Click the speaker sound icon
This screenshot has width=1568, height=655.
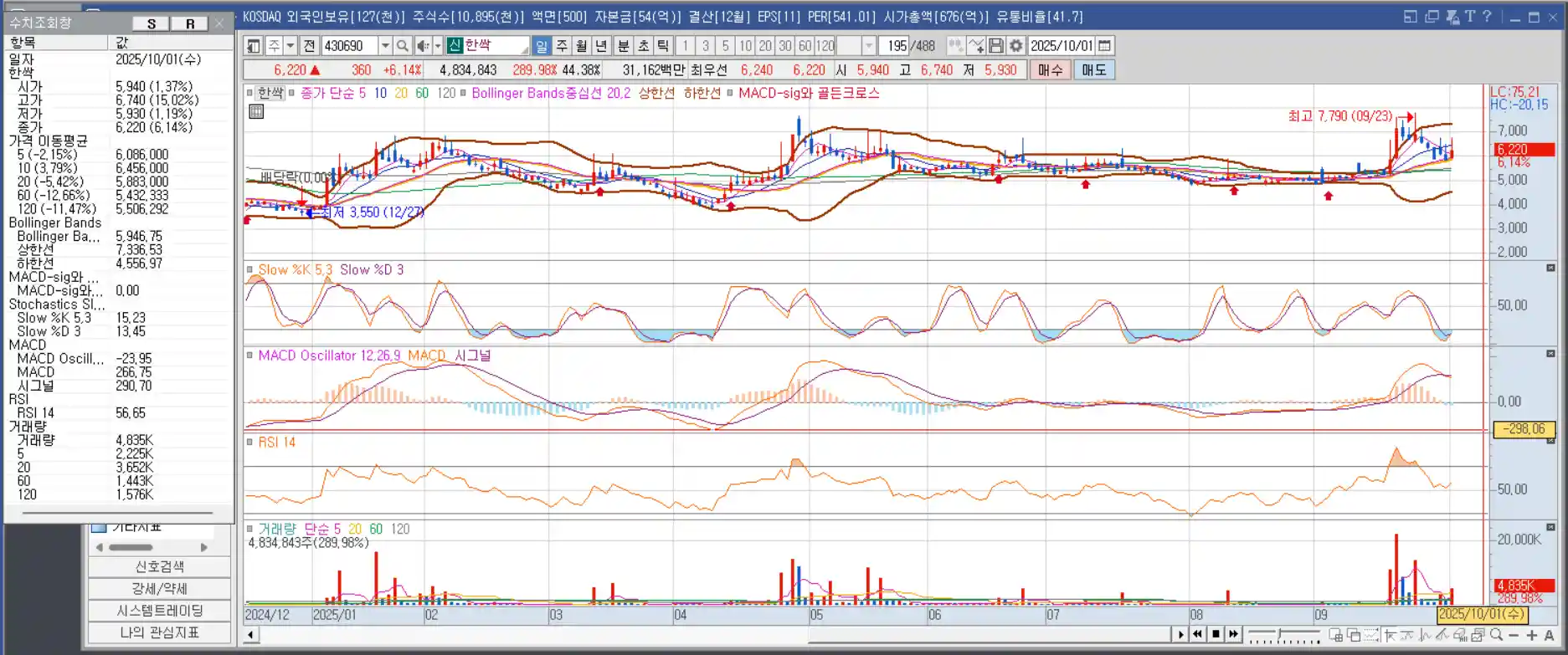pos(424,46)
